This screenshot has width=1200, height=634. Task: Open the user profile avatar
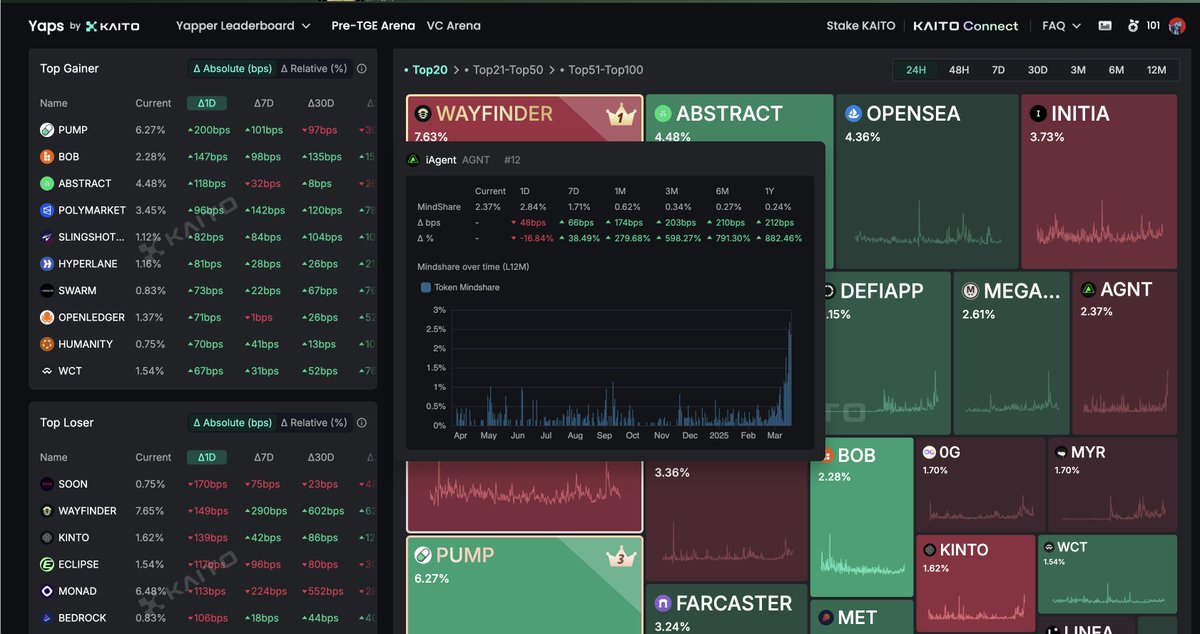1176,26
